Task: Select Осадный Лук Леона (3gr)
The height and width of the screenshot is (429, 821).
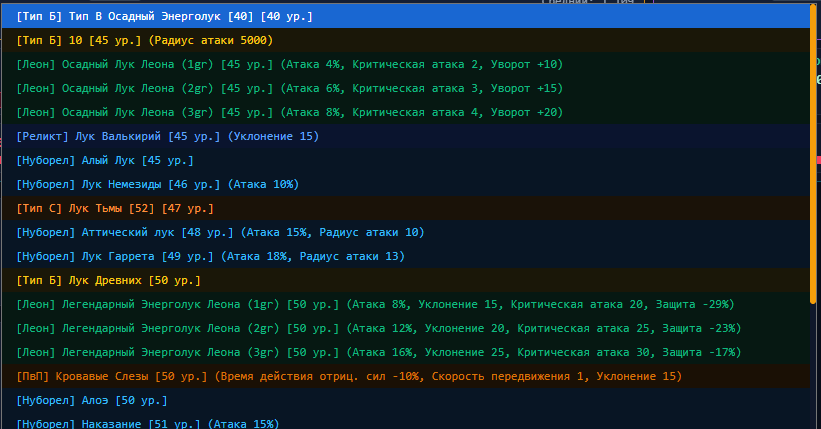Action: [406, 113]
